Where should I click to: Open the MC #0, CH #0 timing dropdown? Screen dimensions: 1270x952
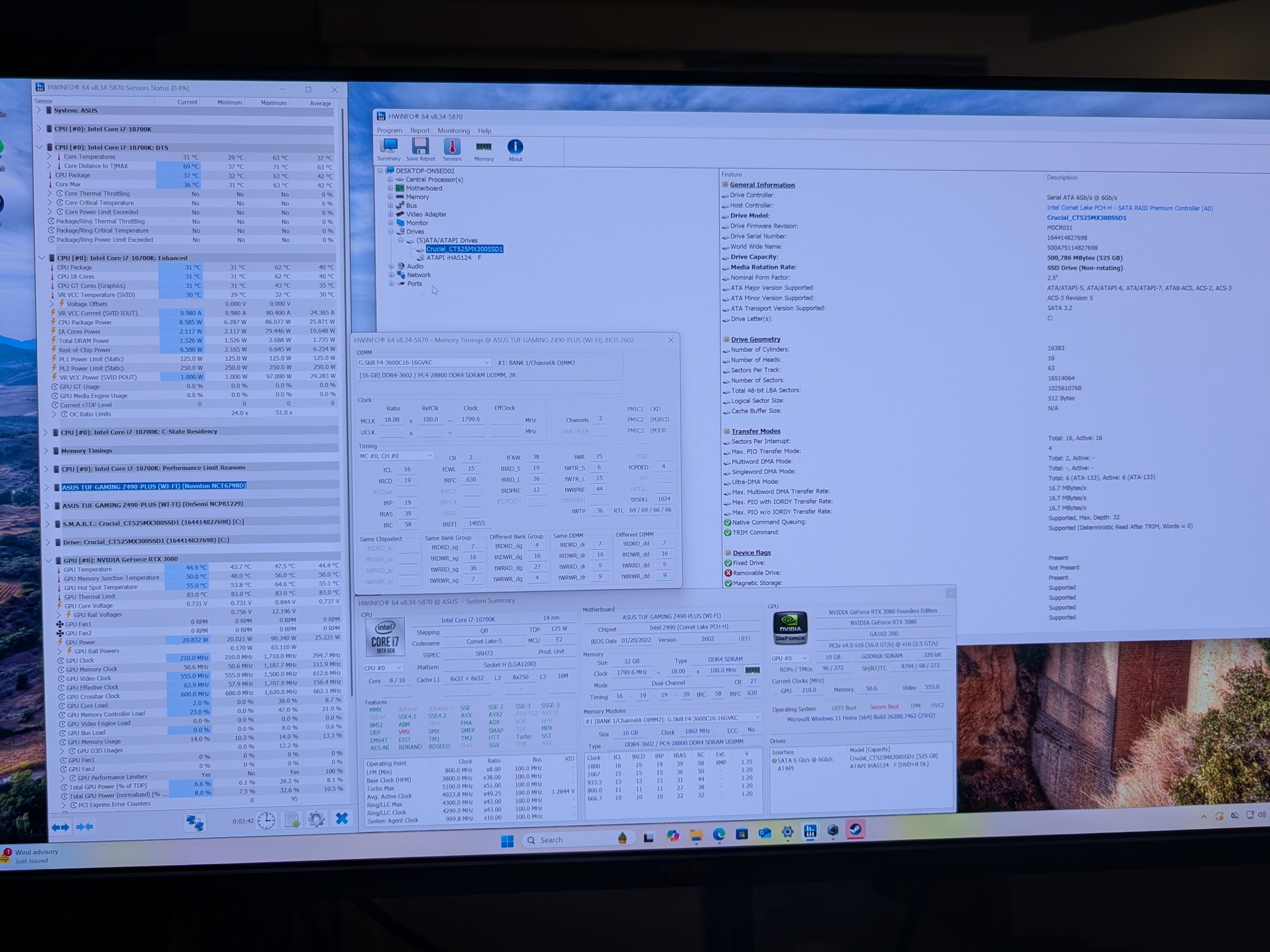point(396,456)
